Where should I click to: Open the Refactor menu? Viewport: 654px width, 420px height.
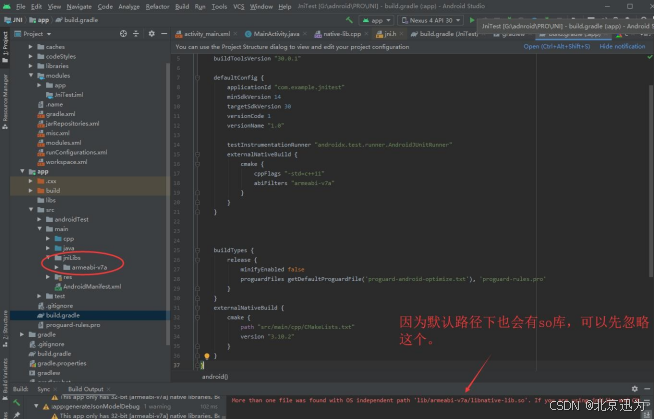(157, 6)
